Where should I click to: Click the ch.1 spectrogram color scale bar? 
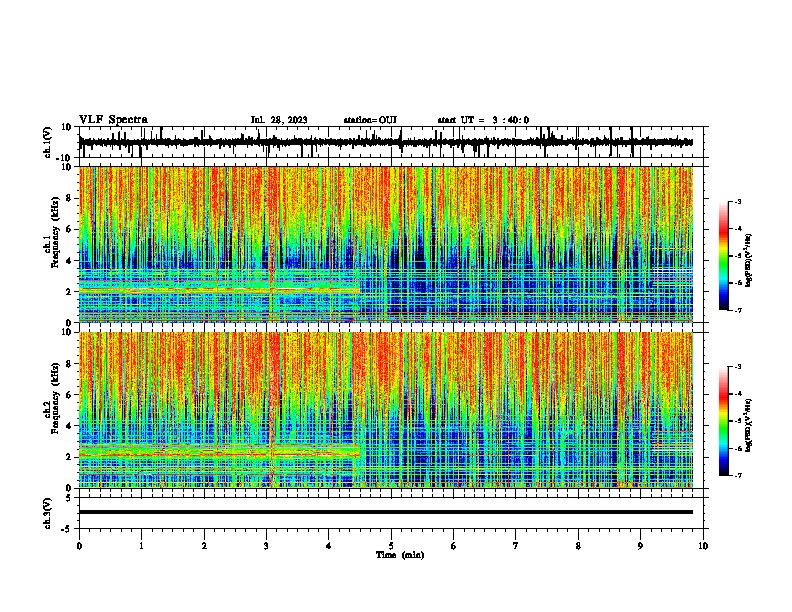(x=724, y=256)
